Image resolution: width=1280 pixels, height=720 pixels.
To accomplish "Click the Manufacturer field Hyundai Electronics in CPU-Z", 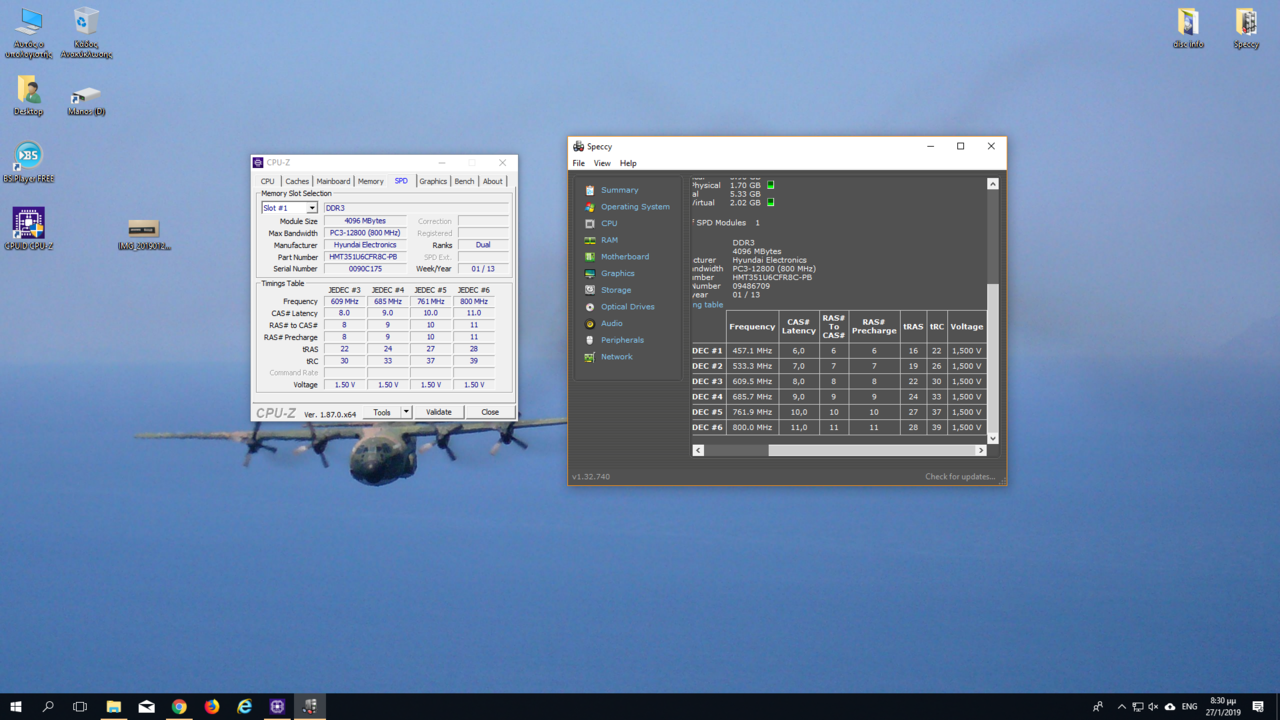I will [364, 245].
